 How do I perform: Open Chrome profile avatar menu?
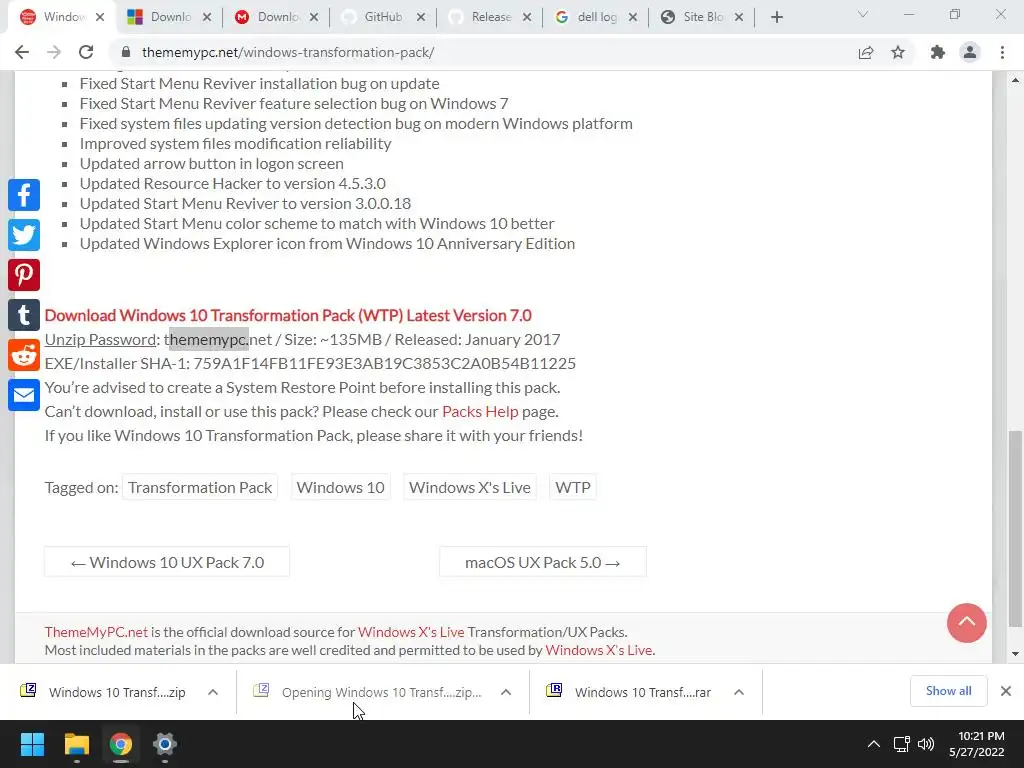[970, 52]
